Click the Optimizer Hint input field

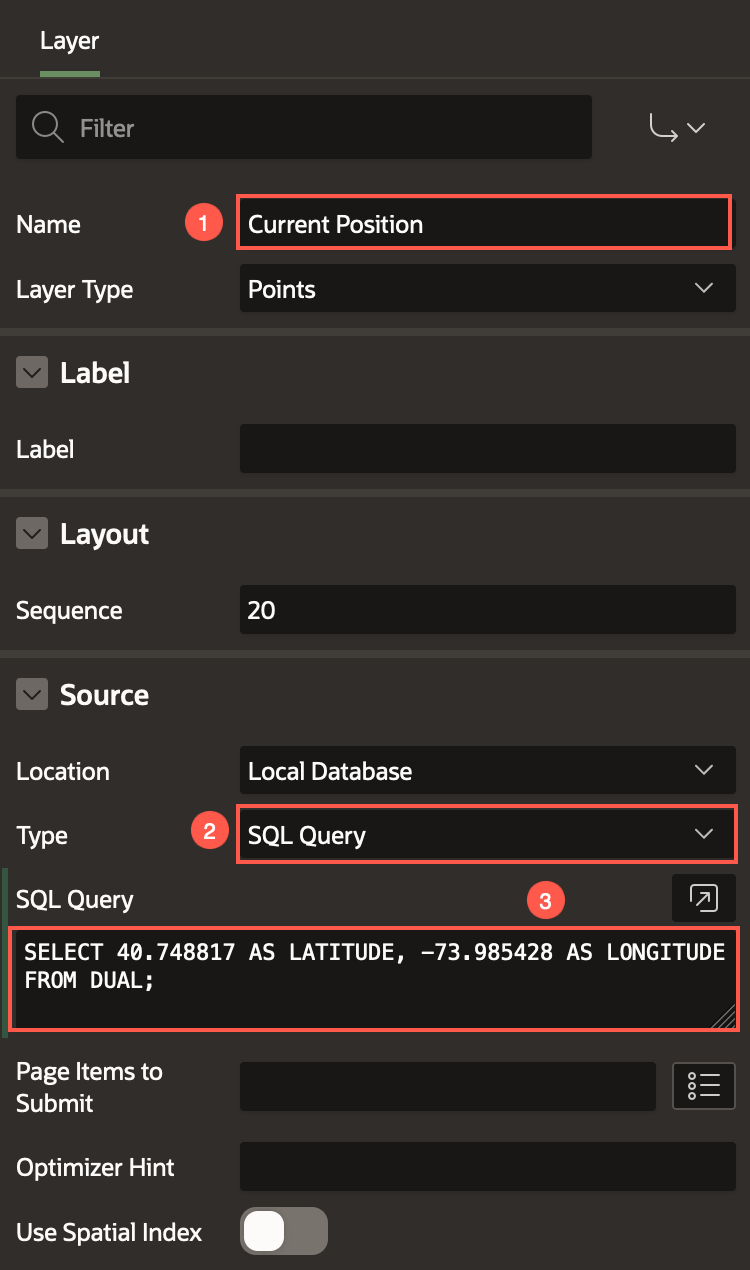(487, 1167)
